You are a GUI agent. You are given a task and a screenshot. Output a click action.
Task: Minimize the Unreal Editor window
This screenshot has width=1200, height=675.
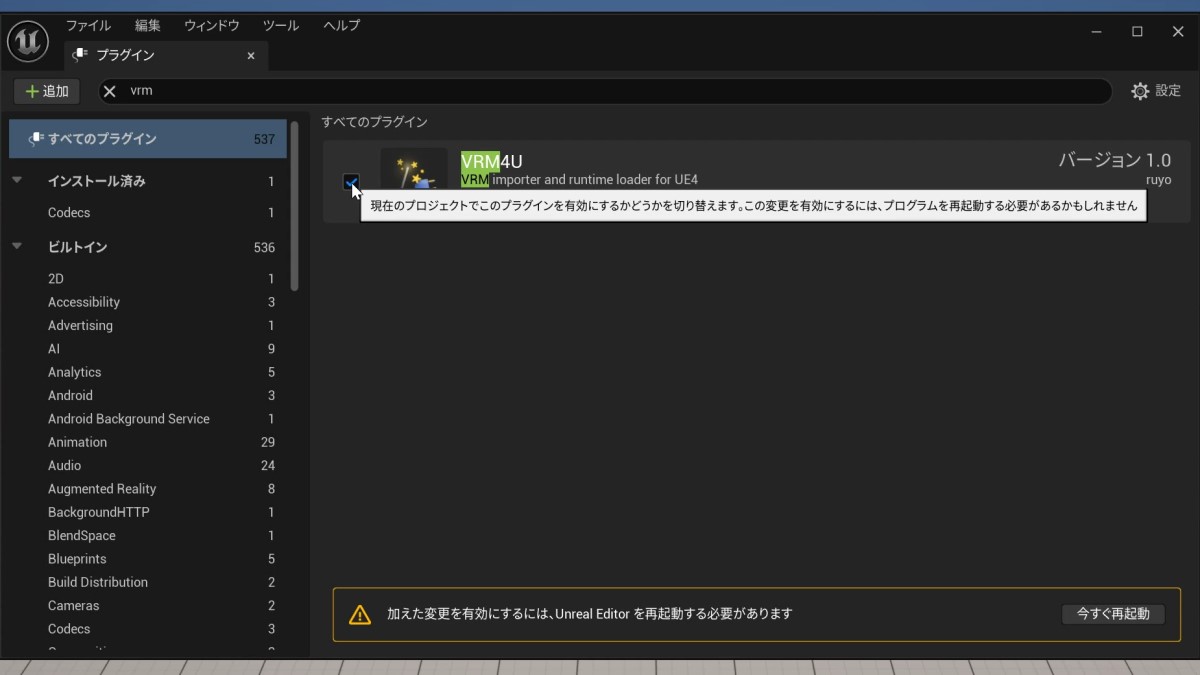1096,32
